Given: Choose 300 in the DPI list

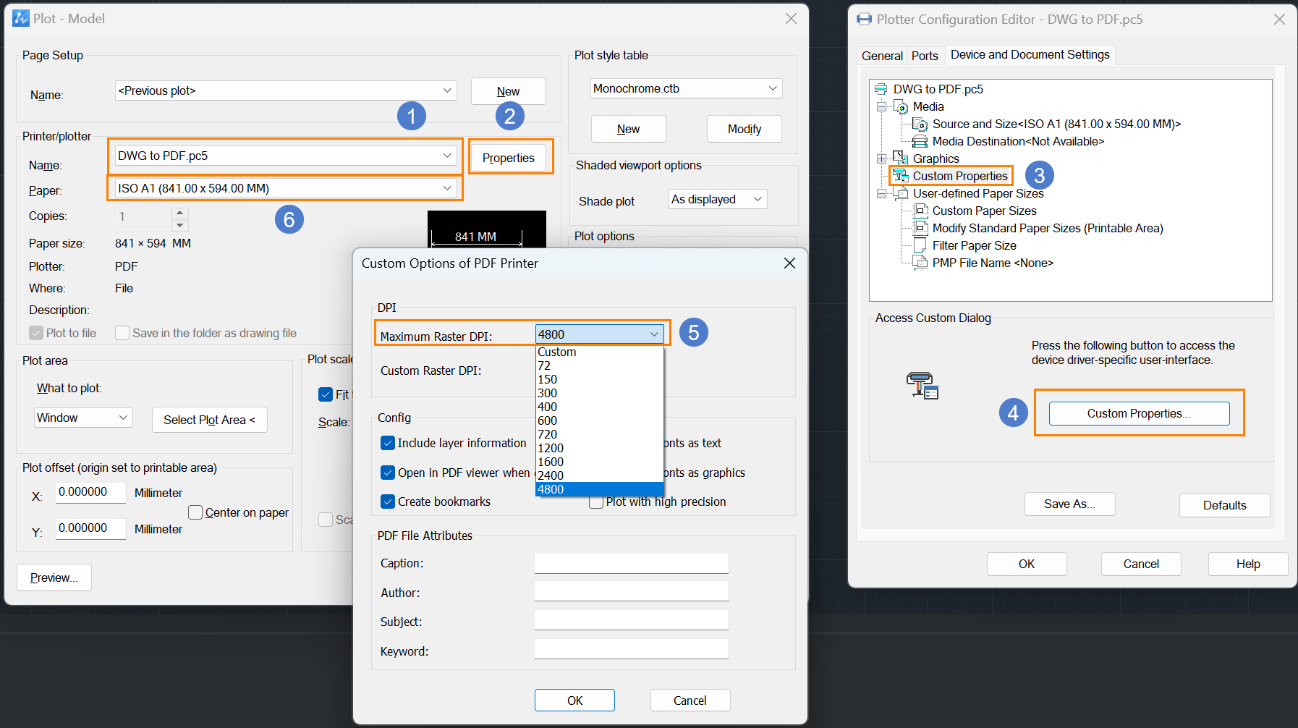Looking at the screenshot, I should pos(599,393).
